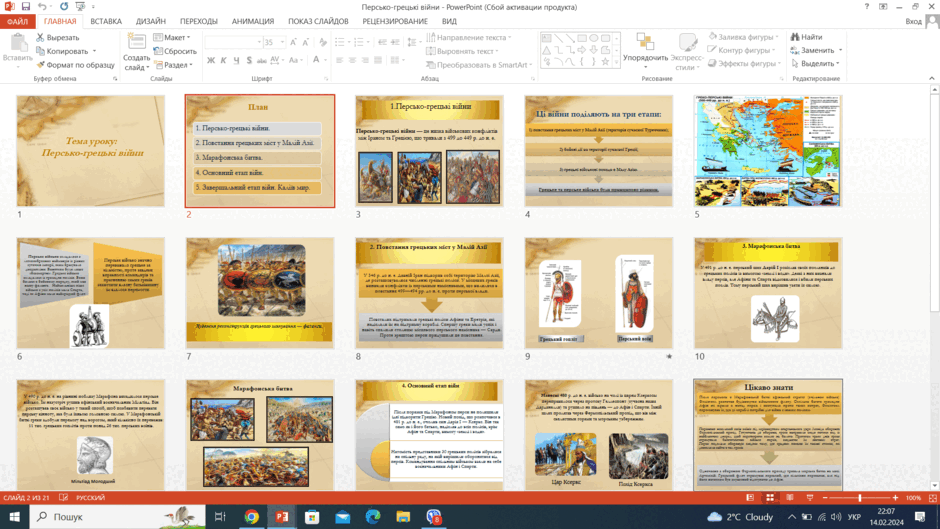The width and height of the screenshot is (940, 529).
Task: Open the font size 35 dropdown
Action: point(282,42)
